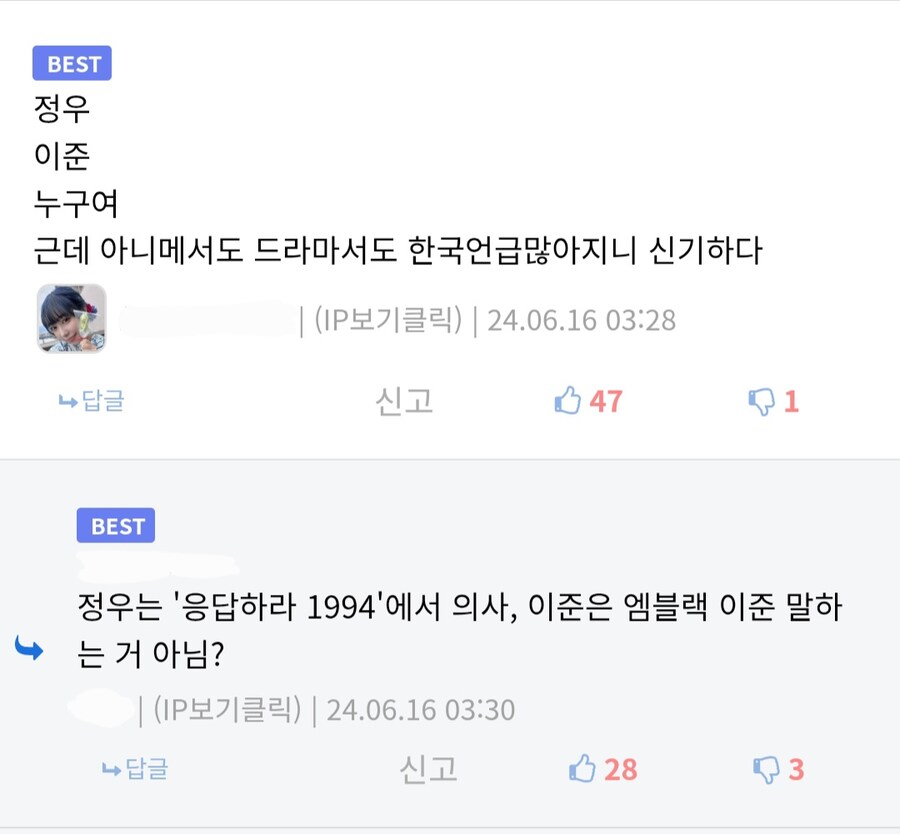Screen dimensions: 900x834
Task: Open the first commenter's profile picture
Action: pyautogui.click(x=70, y=320)
